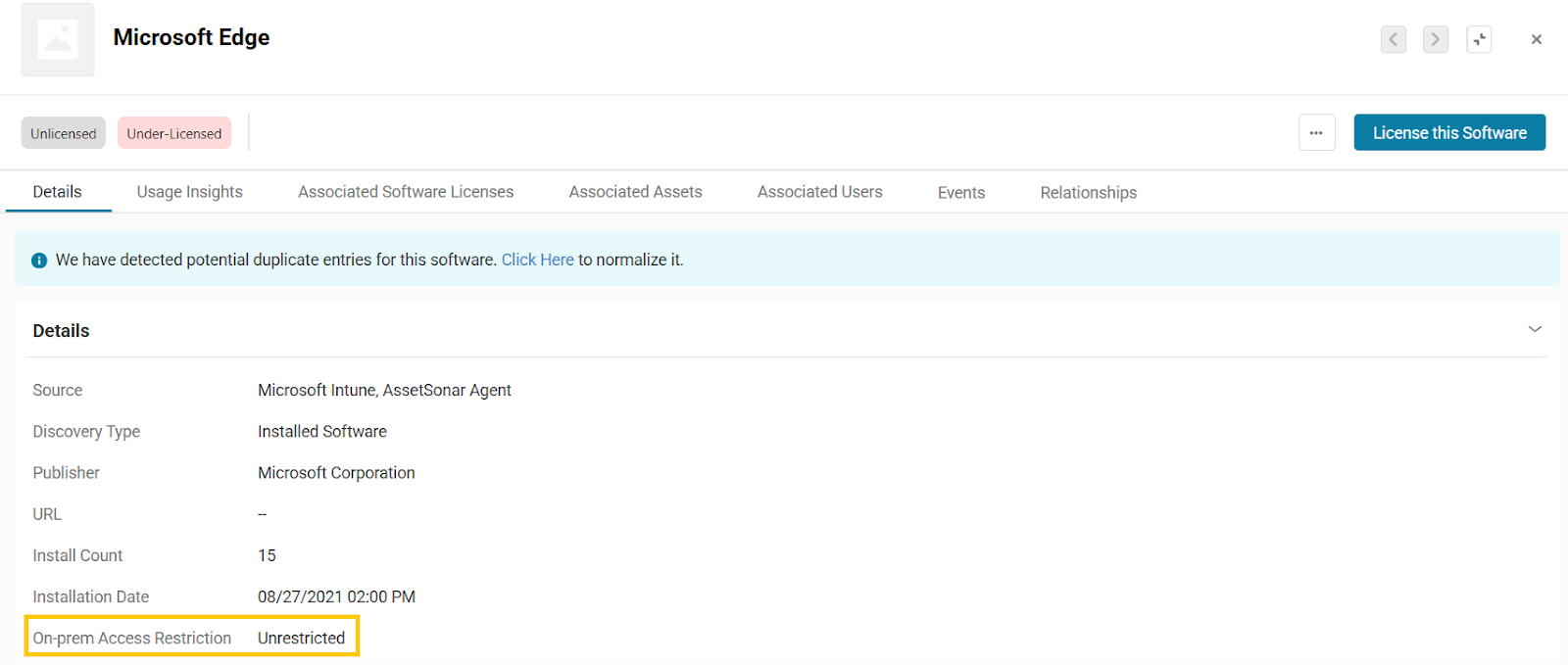This screenshot has height=665, width=1568.
Task: Open the Associated Software Licenses tab
Action: click(406, 192)
